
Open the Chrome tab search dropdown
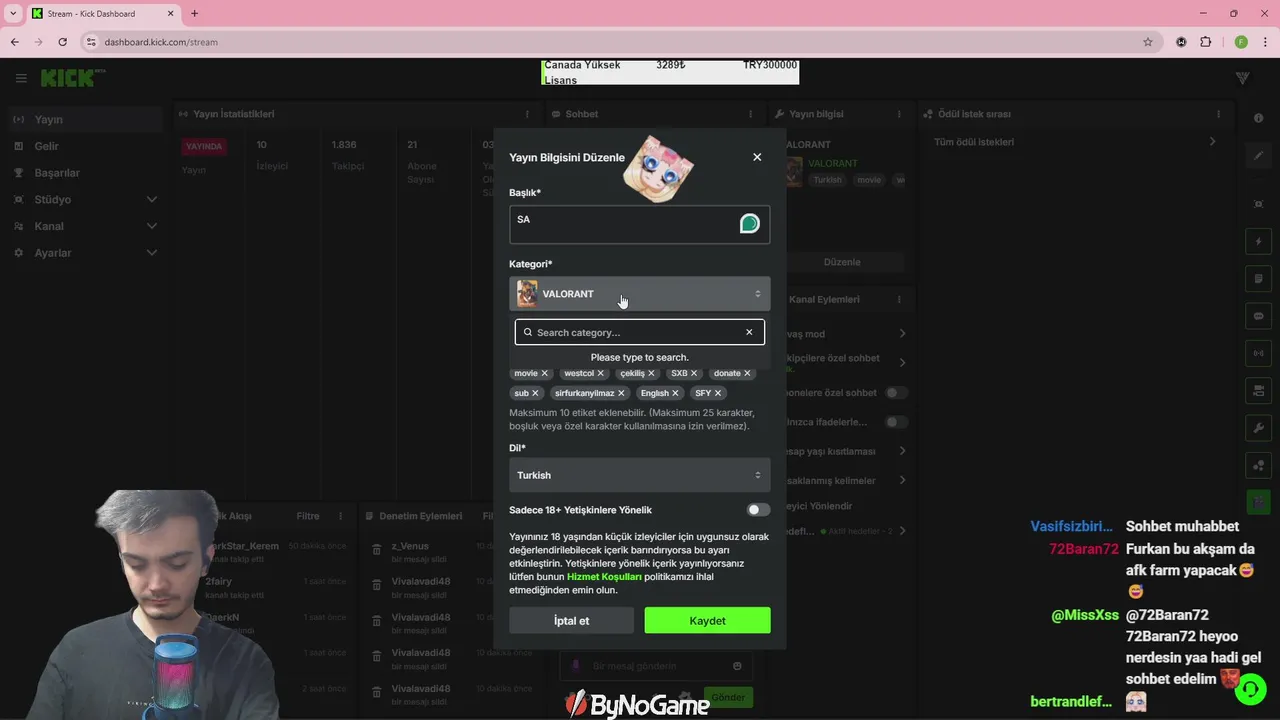tap(13, 14)
